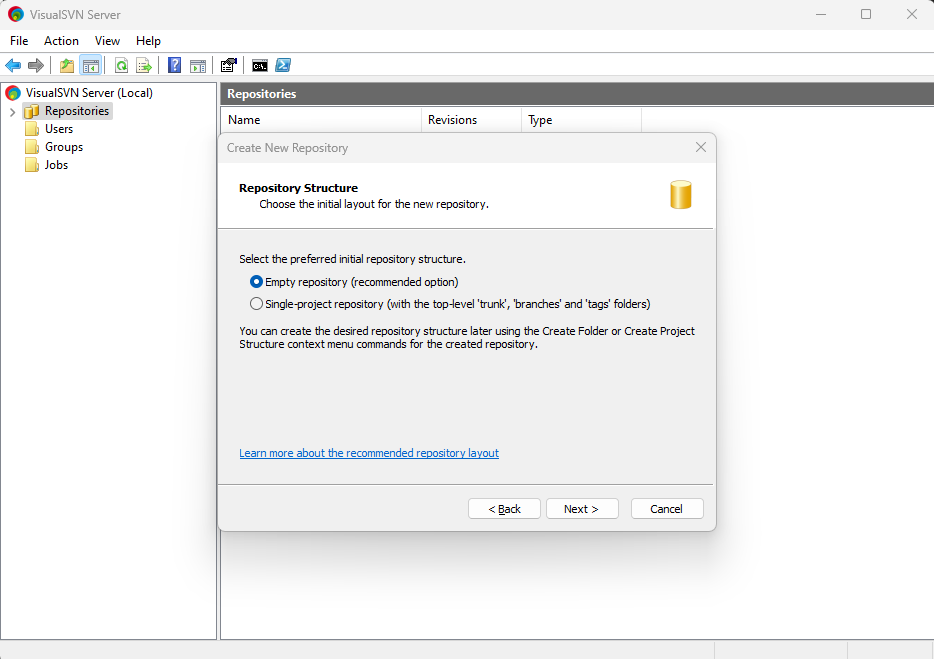
Task: Sort list by the Revisions column header
Action: 452,120
